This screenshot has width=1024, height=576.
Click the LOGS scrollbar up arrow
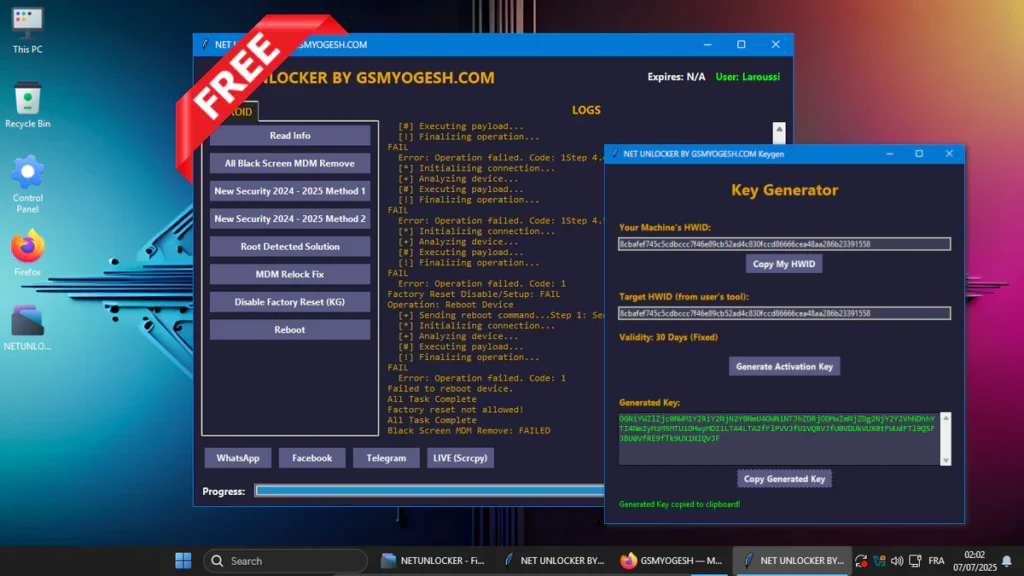[779, 131]
